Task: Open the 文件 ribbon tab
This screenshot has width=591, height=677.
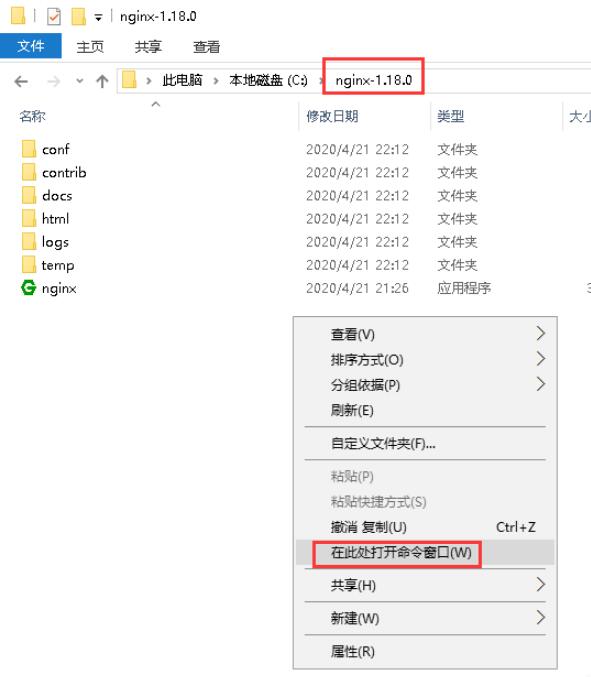Action: 31,46
